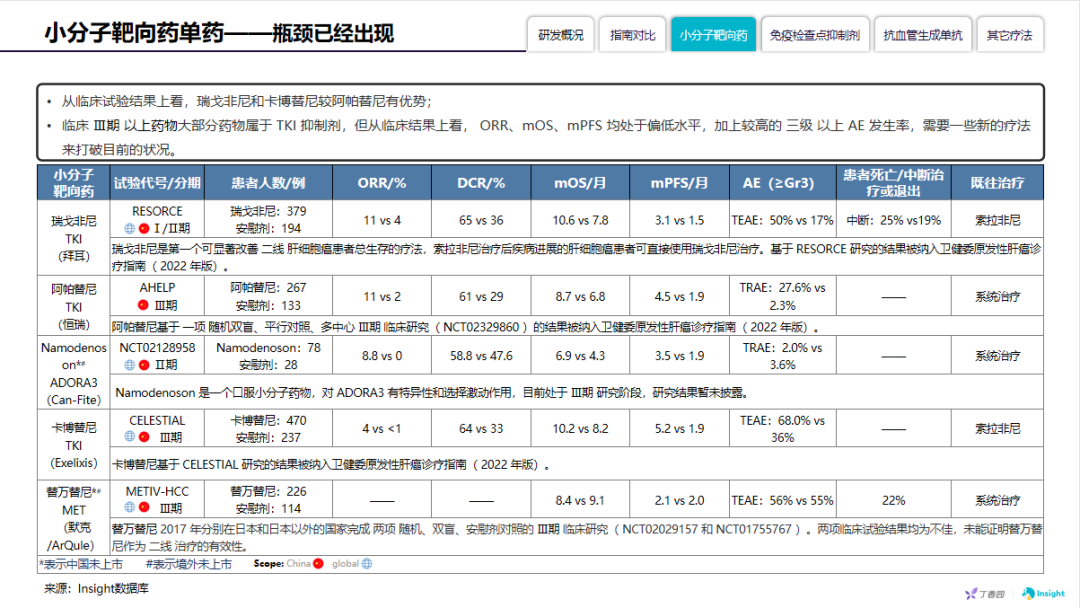This screenshot has height=608, width=1080.
Task: Click the 来源: Insight数据库 source note
Action: 96,589
